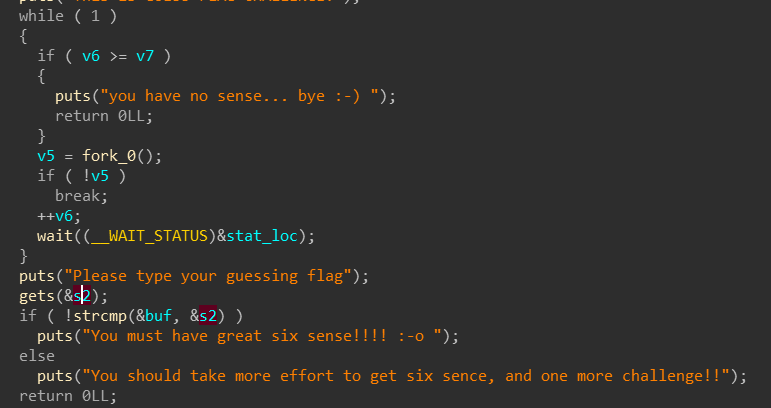This screenshot has height=408, width=771.
Task: Select the else keyword
Action: [37, 356]
